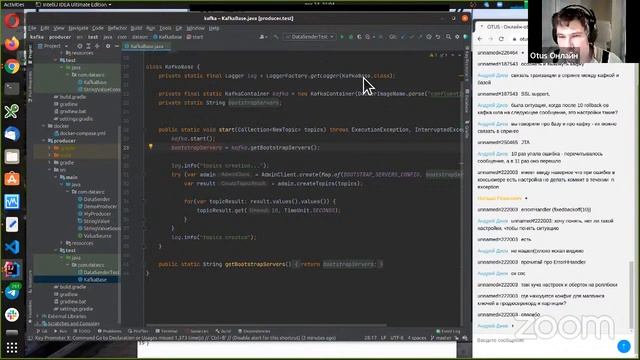Image resolution: width=640 pixels, height=360 pixels.
Task: Open Visual Studio Code from the dock
Action: pyautogui.click(x=12, y=247)
